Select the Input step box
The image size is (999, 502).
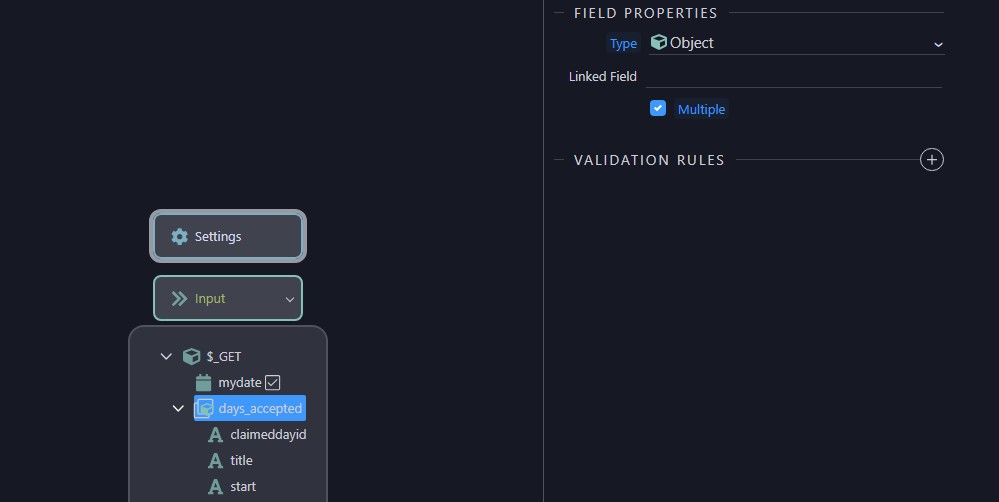228,298
